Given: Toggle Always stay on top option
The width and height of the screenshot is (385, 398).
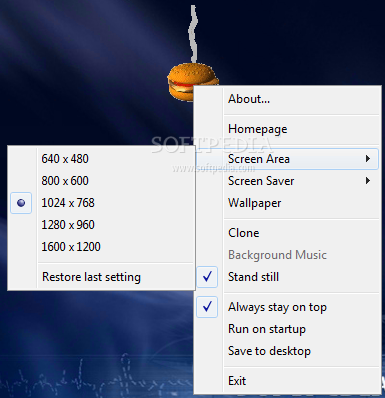Looking at the screenshot, I should pos(287,307).
